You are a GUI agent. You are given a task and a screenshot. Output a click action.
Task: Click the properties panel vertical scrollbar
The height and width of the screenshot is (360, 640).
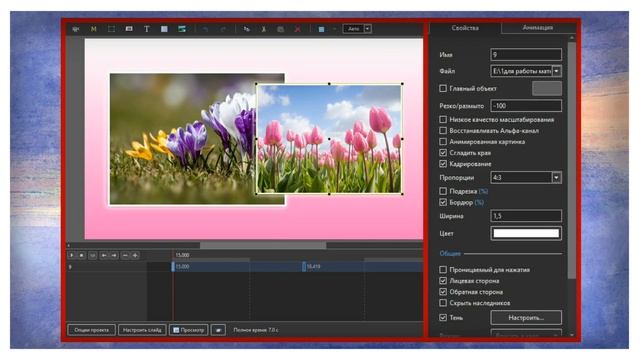click(572, 159)
